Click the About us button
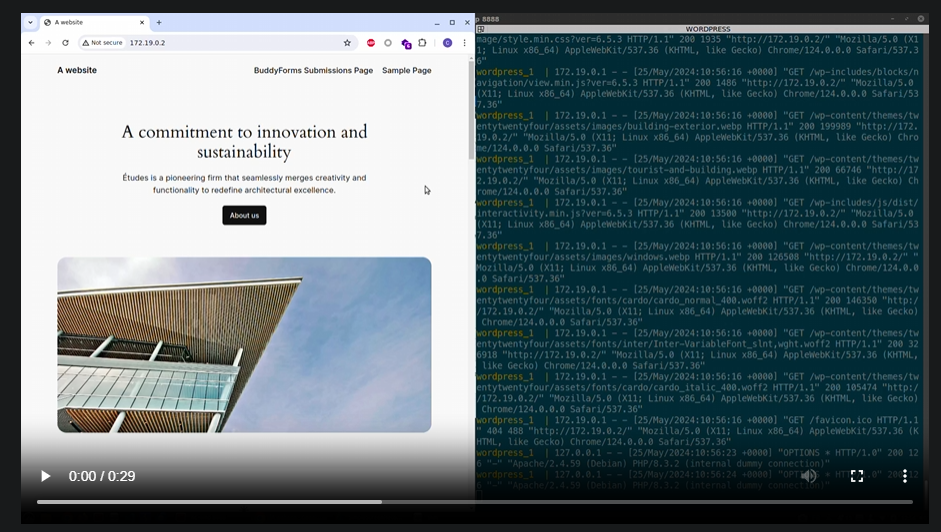Viewport: 941px width, 532px height. coord(244,215)
